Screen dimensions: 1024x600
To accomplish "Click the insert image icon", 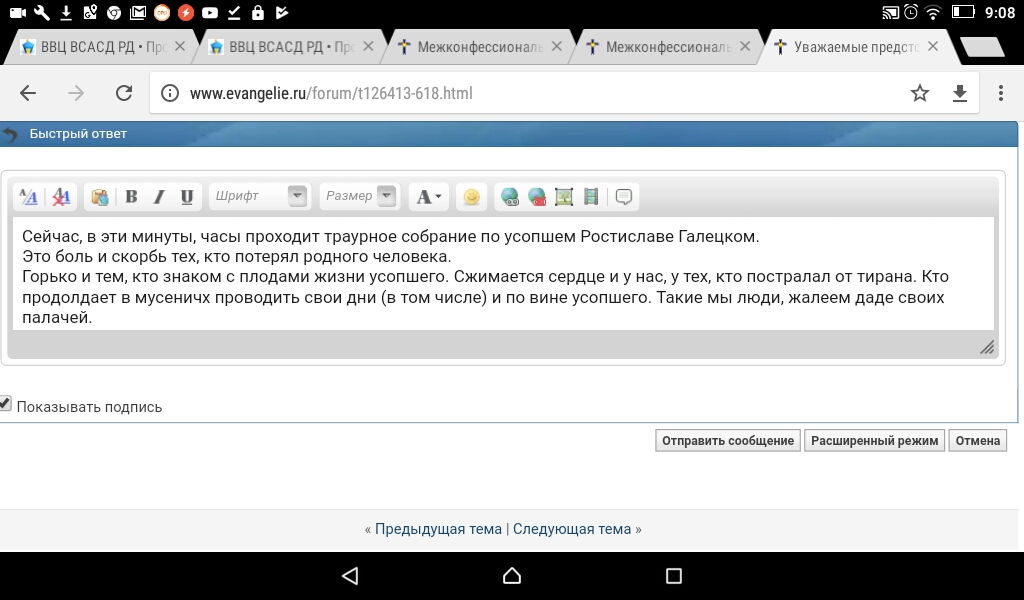I will [564, 197].
